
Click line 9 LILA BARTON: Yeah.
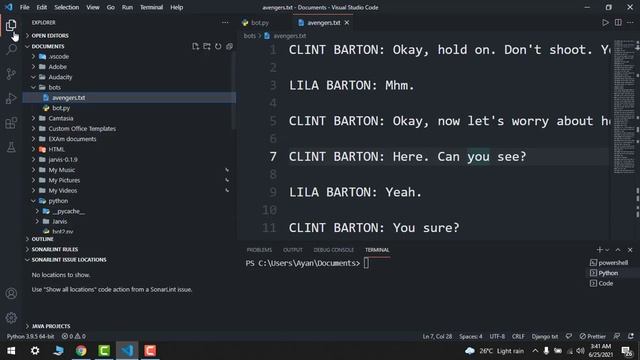click(x=355, y=192)
